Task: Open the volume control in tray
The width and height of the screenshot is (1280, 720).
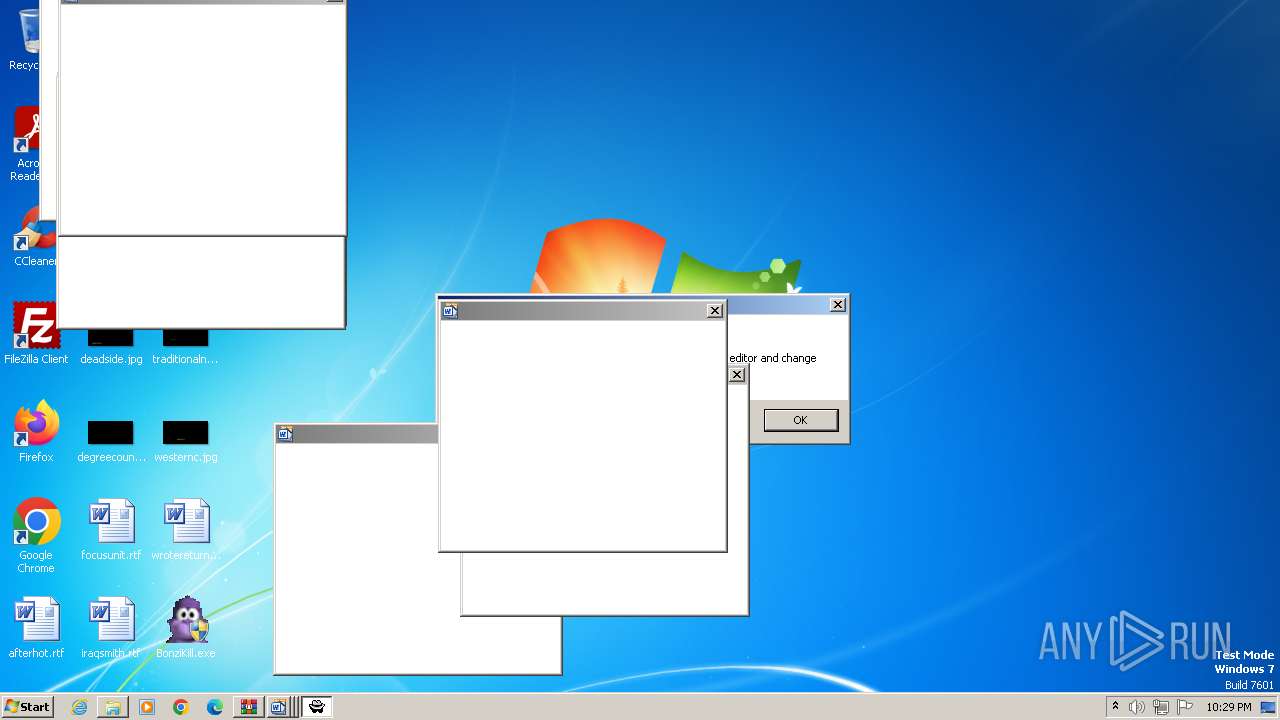Action: 1137,707
